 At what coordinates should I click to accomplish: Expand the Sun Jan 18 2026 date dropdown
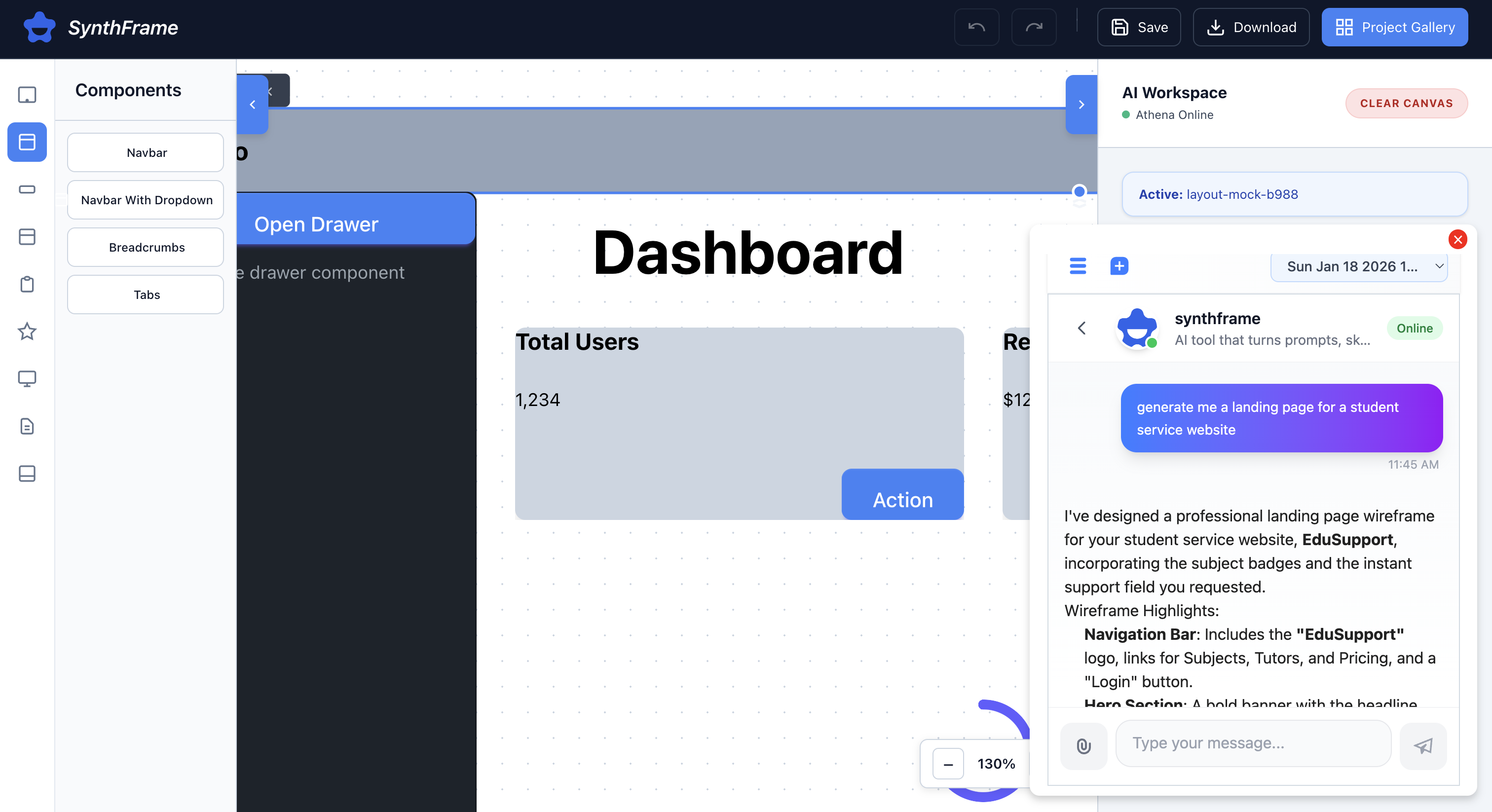(1359, 266)
